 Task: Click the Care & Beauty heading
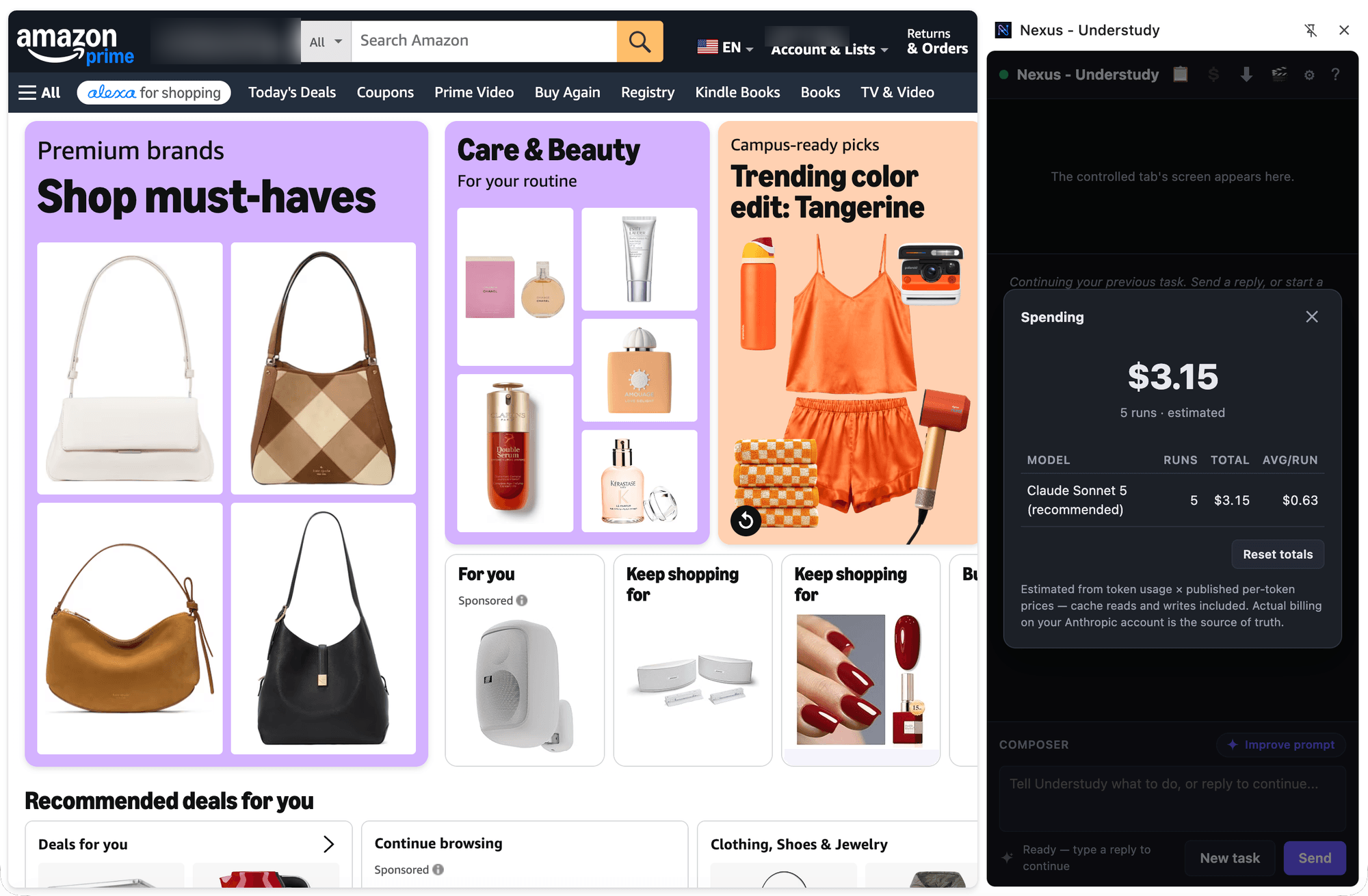point(549,150)
